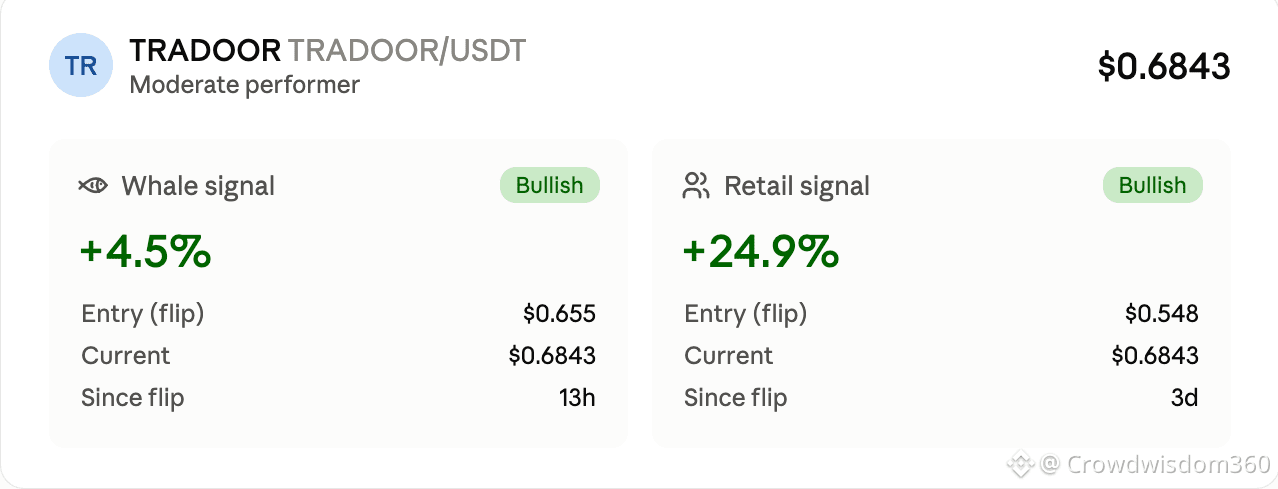The height and width of the screenshot is (489, 1278).
Task: Click the watermark logo beside Crowdwisdom360
Action: pos(1020,464)
